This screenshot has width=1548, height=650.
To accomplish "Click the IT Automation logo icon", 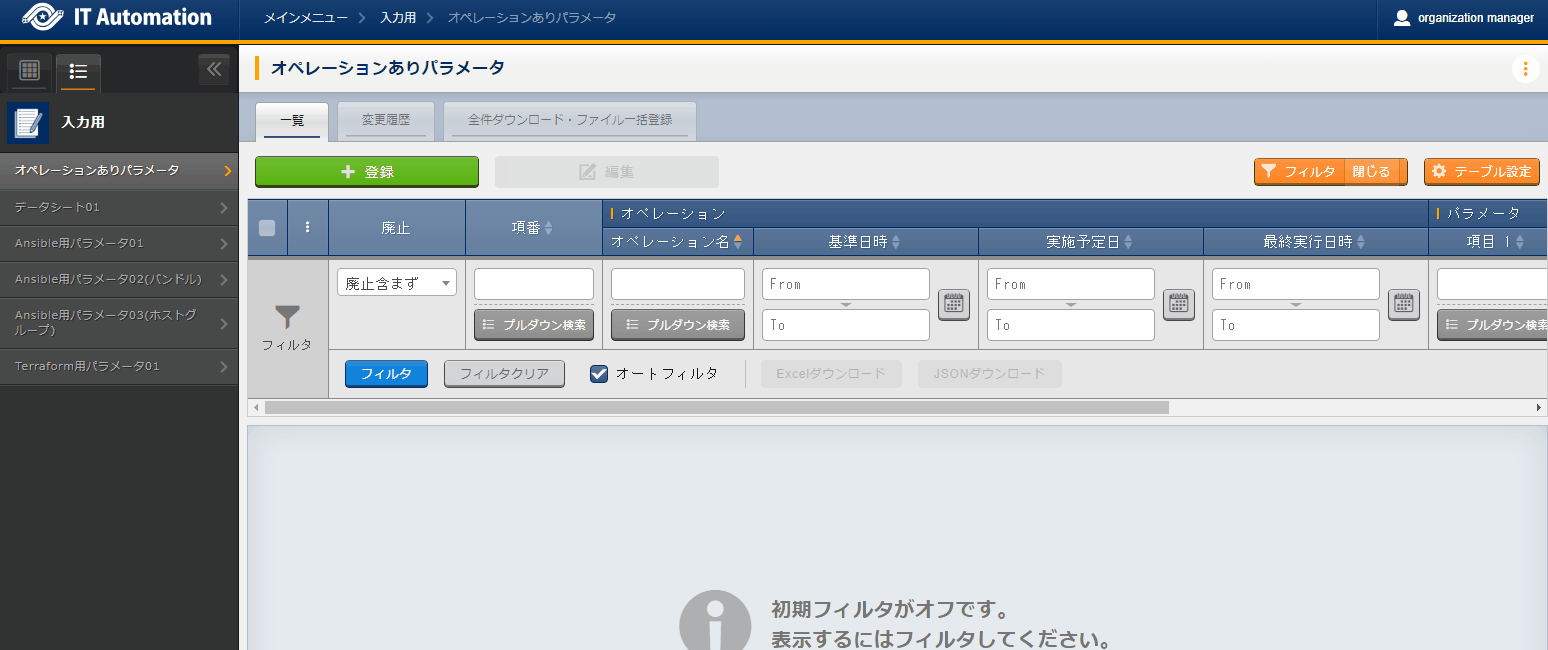I will [42, 18].
